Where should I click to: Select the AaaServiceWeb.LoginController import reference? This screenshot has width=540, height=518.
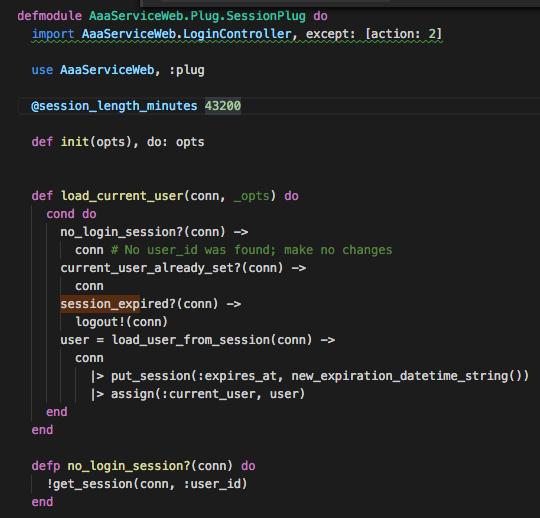point(186,34)
